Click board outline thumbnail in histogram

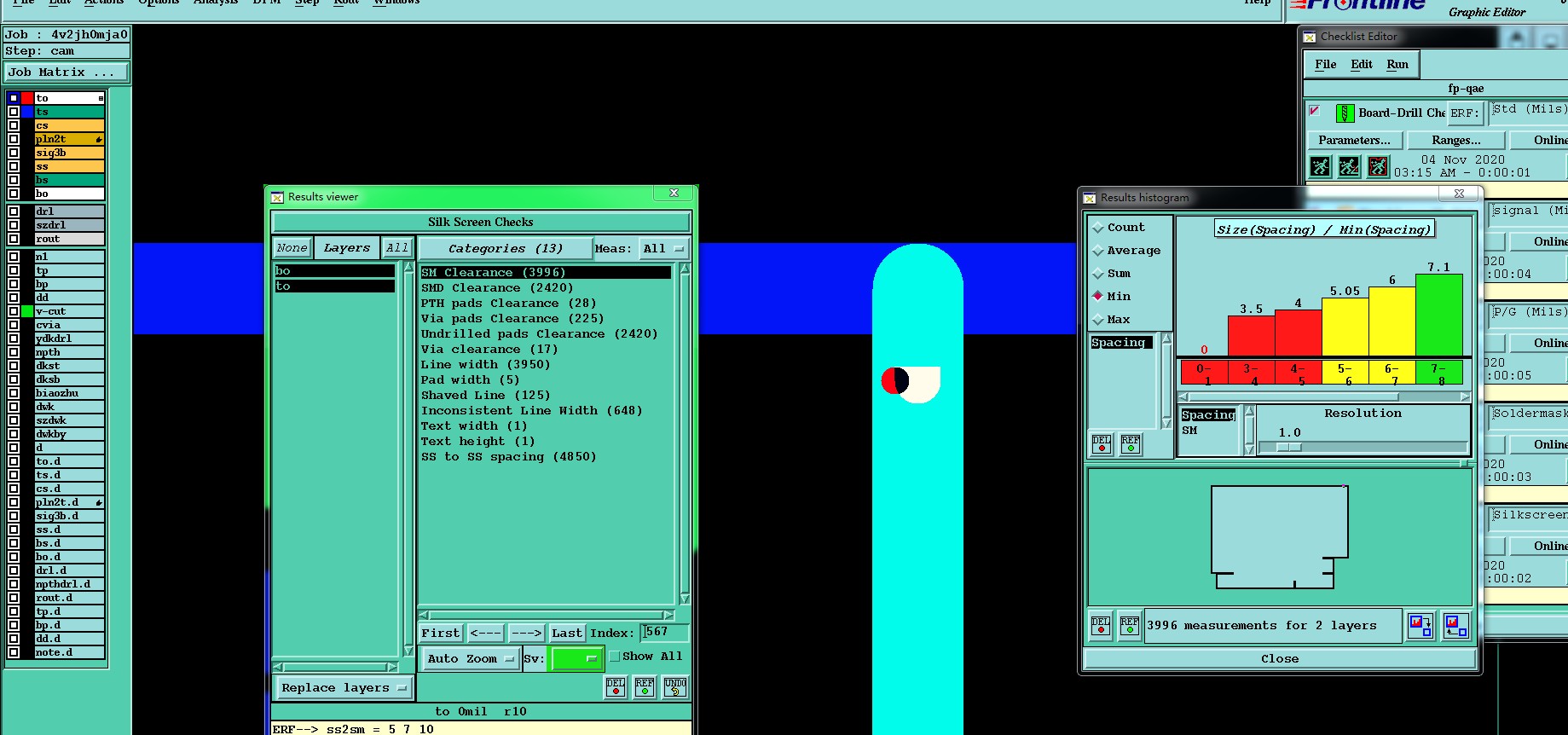1279,537
